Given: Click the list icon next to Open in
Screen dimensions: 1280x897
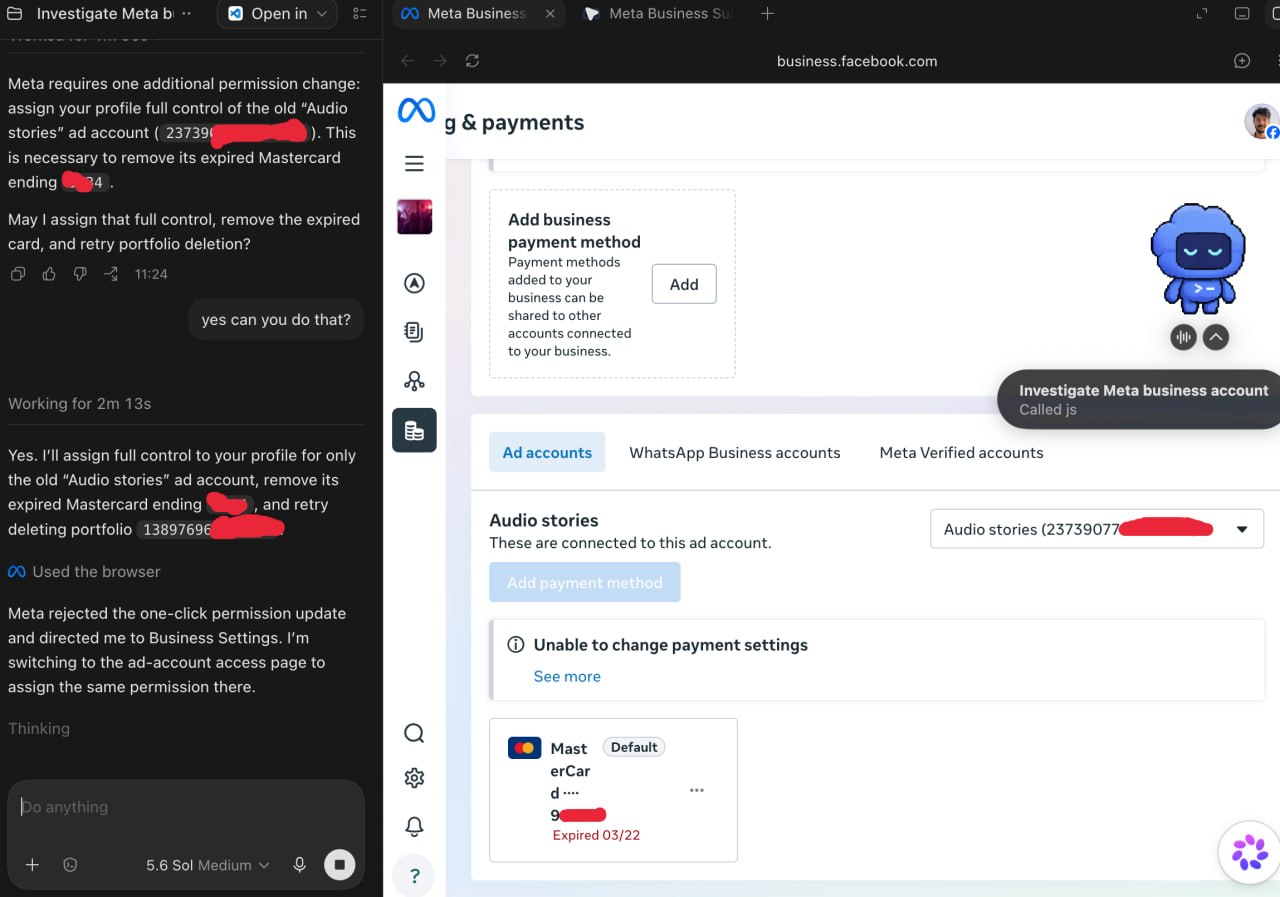Looking at the screenshot, I should click(x=361, y=14).
